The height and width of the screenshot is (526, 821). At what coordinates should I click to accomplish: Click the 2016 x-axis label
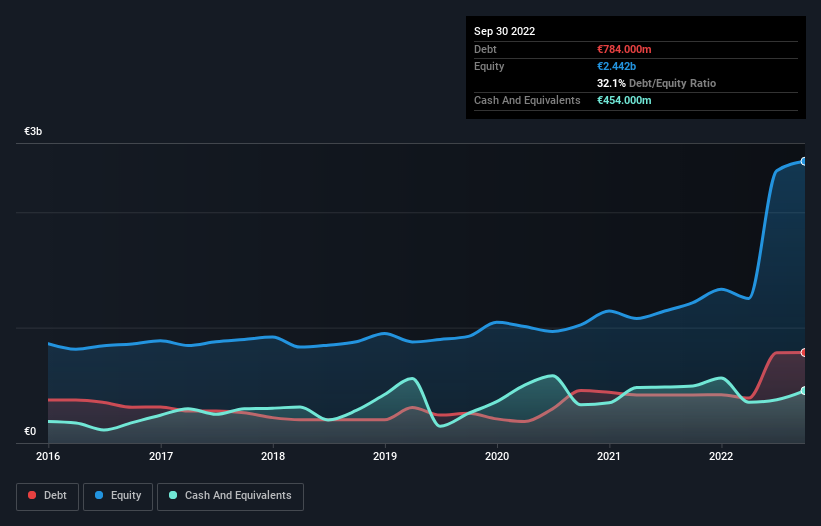[48, 456]
